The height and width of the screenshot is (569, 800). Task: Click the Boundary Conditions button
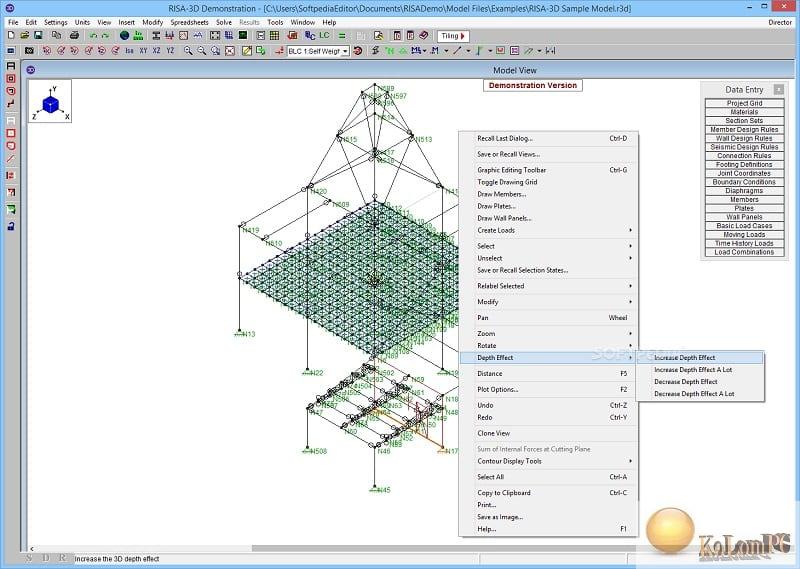(744, 182)
